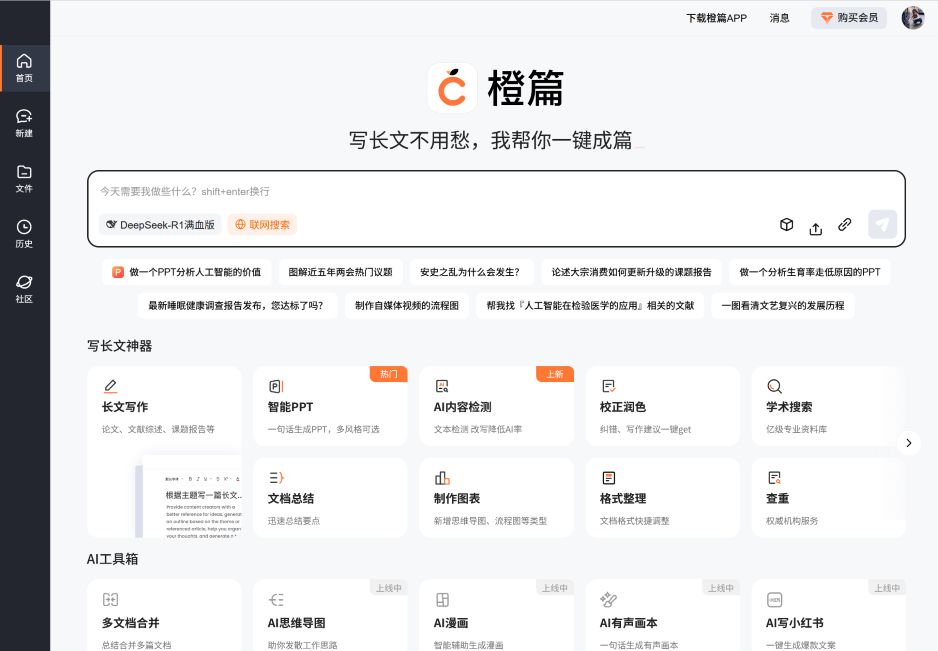This screenshot has width=938, height=651.
Task: Expand more tools with the right arrow
Action: [x=908, y=443]
